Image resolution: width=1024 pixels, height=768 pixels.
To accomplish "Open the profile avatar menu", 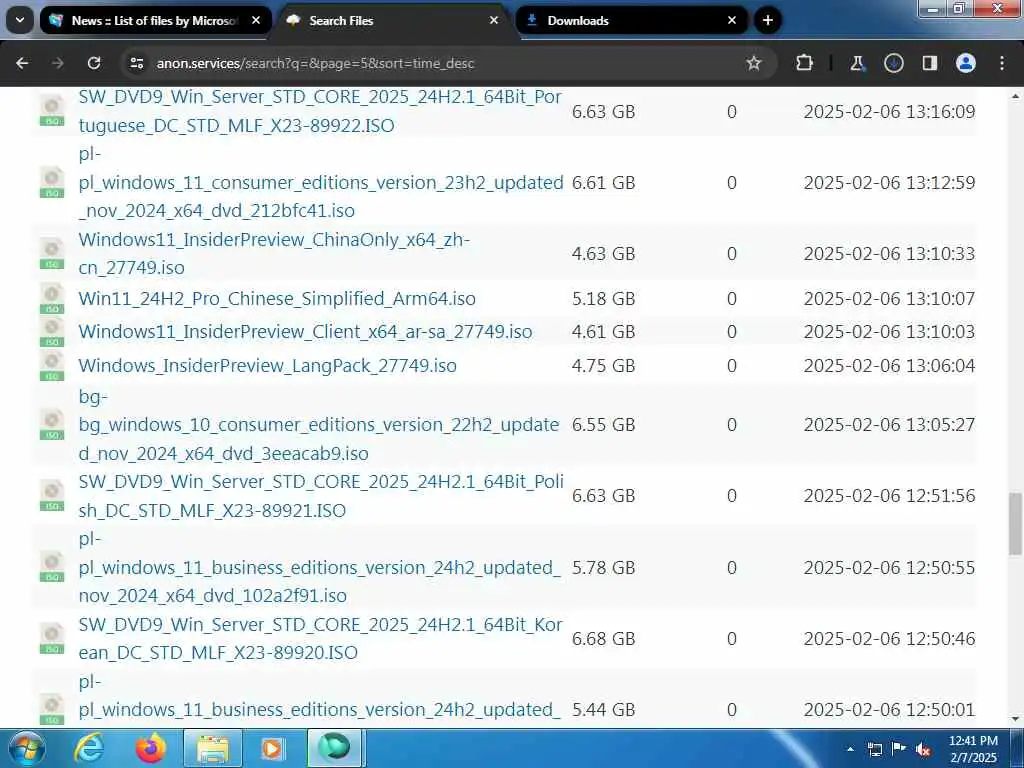I will coord(966,63).
